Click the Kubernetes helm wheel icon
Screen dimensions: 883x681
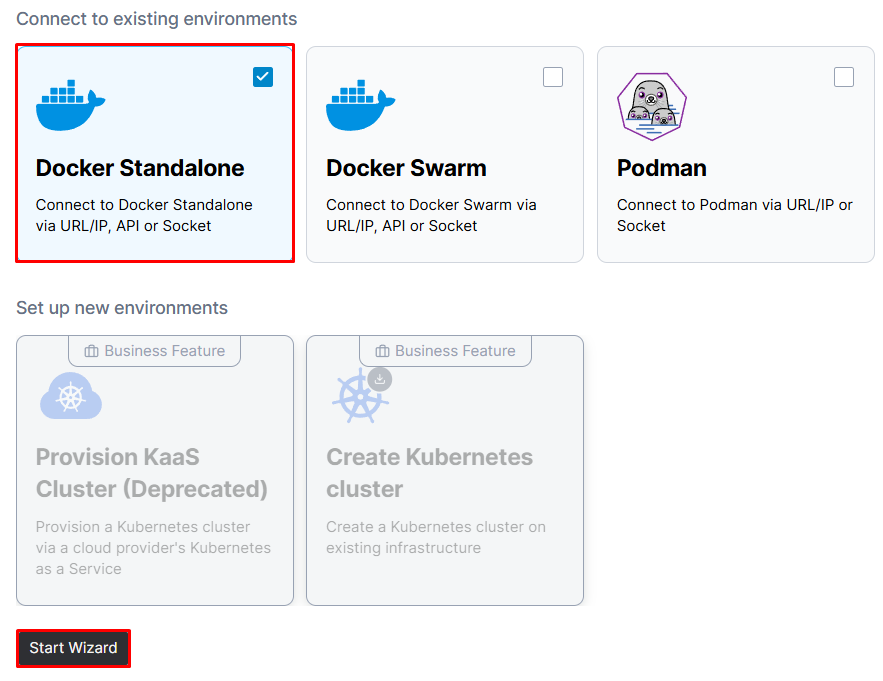(359, 397)
